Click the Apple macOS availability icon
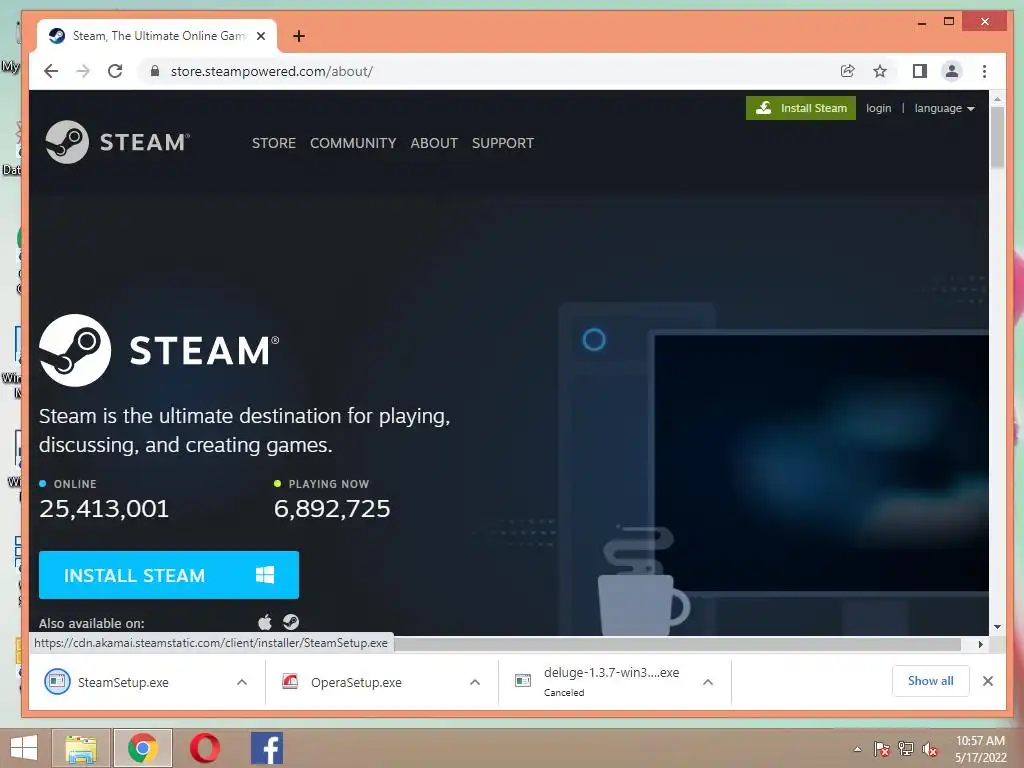Screen dimensions: 1024x768 tap(264, 622)
